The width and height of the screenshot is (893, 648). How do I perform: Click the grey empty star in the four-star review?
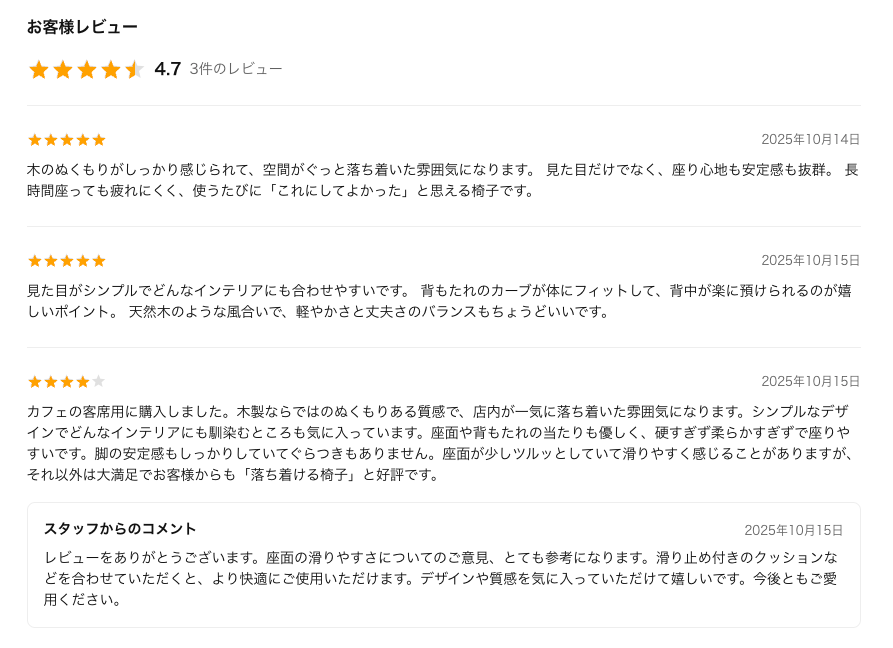pyautogui.click(x=99, y=382)
